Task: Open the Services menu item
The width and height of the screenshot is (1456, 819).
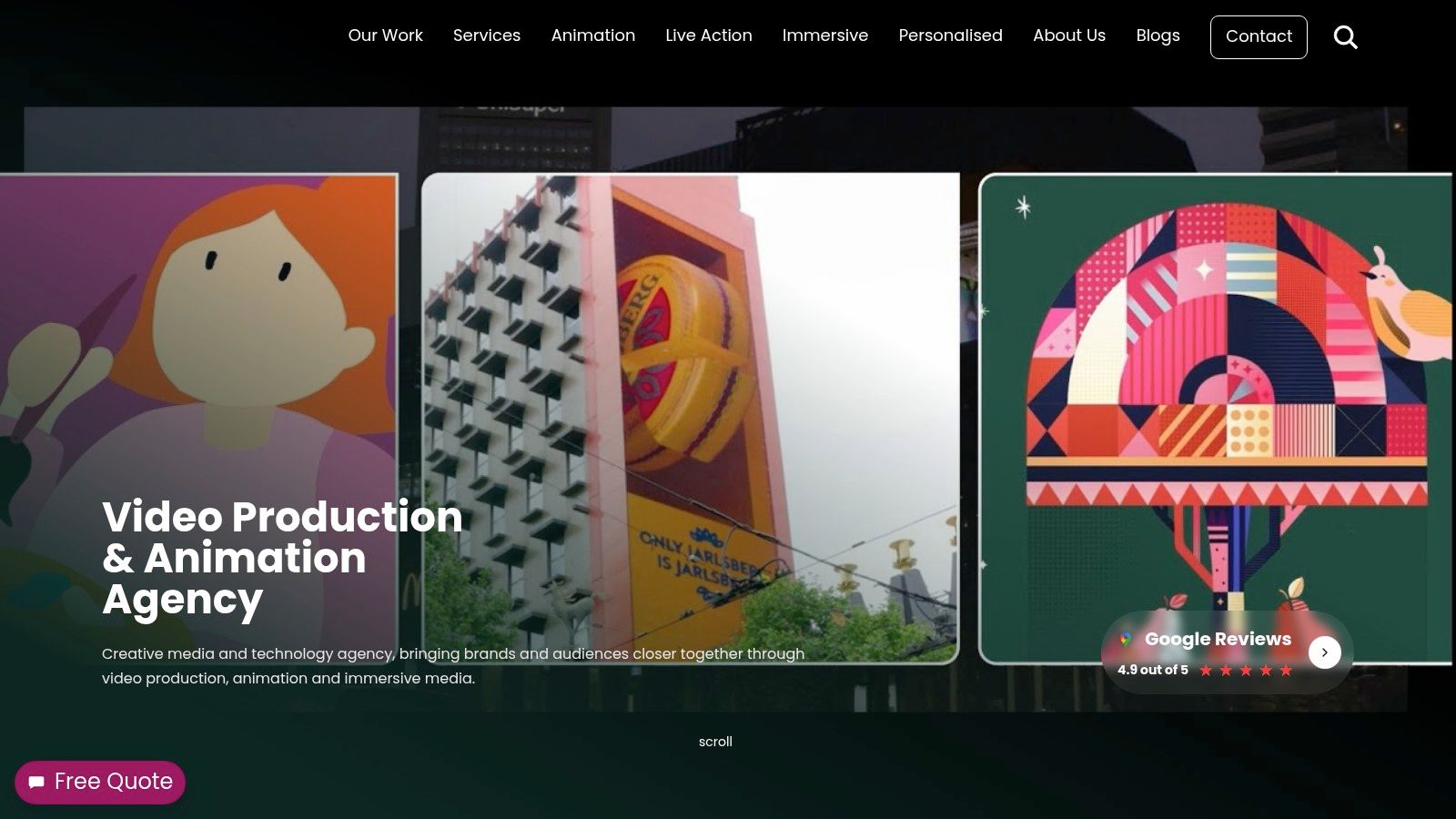Action: point(487,35)
